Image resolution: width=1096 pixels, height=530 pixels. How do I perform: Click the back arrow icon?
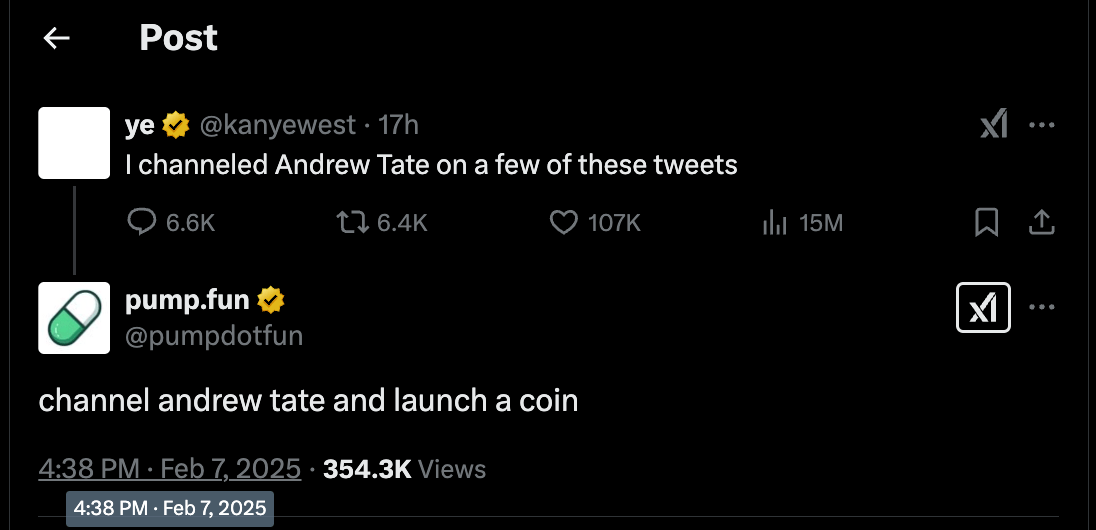click(57, 39)
